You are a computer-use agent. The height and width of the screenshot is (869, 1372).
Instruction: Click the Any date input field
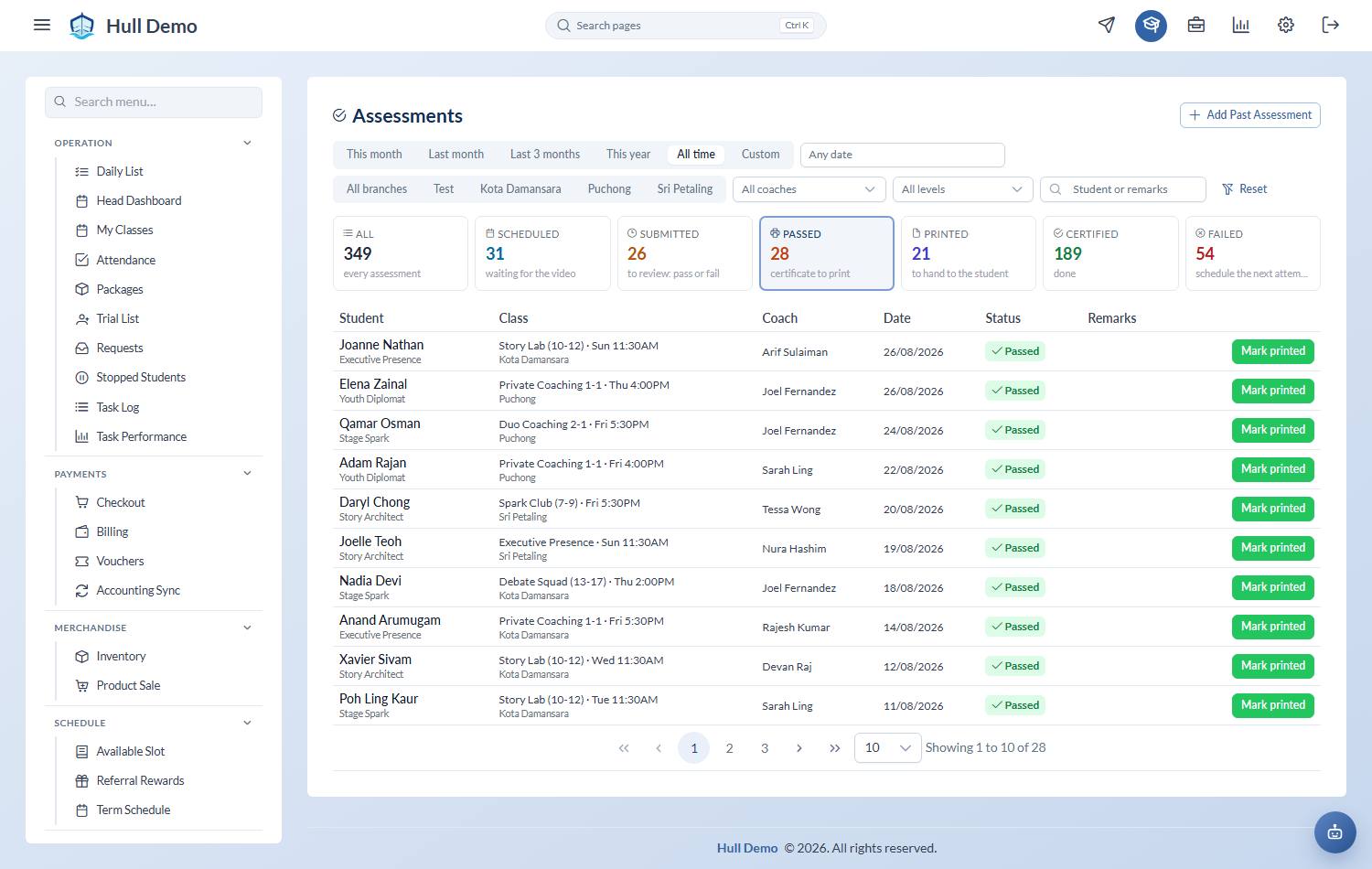click(902, 155)
